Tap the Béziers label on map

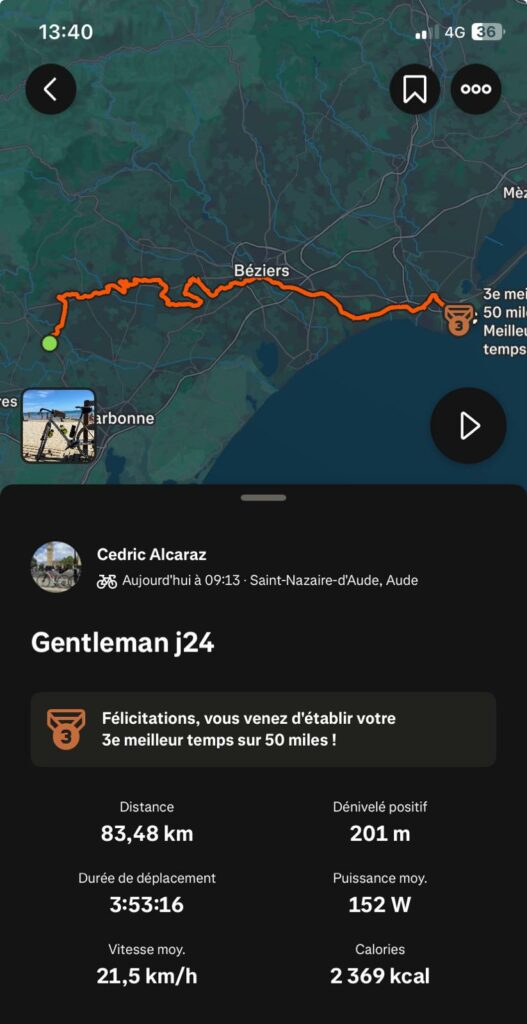pyautogui.click(x=261, y=270)
